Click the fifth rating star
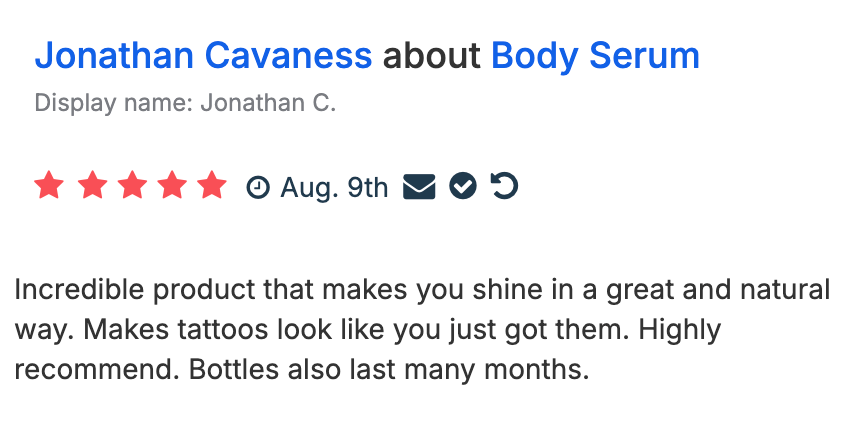This screenshot has width=864, height=434. (x=212, y=186)
